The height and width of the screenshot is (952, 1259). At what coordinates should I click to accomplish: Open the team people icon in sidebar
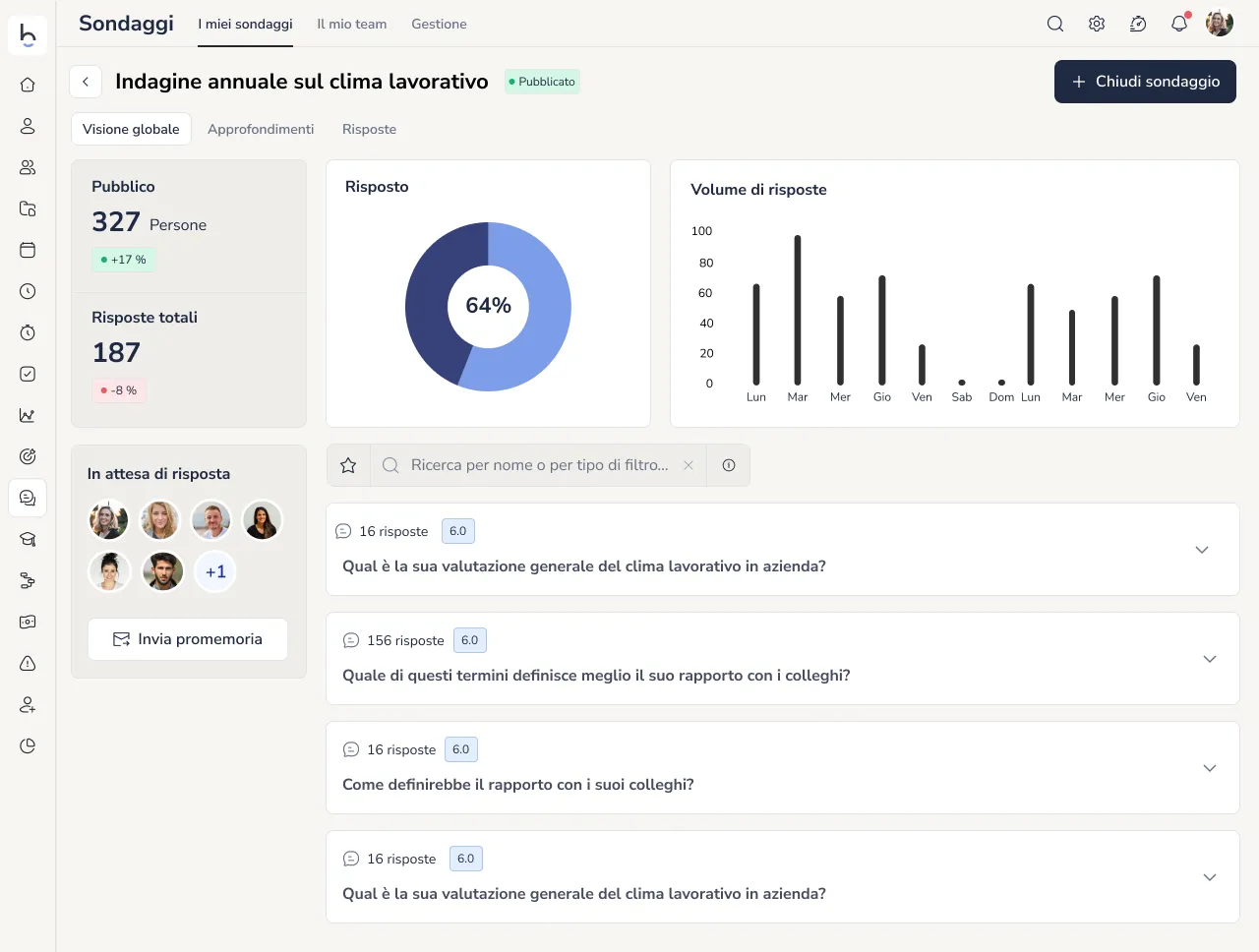point(28,167)
